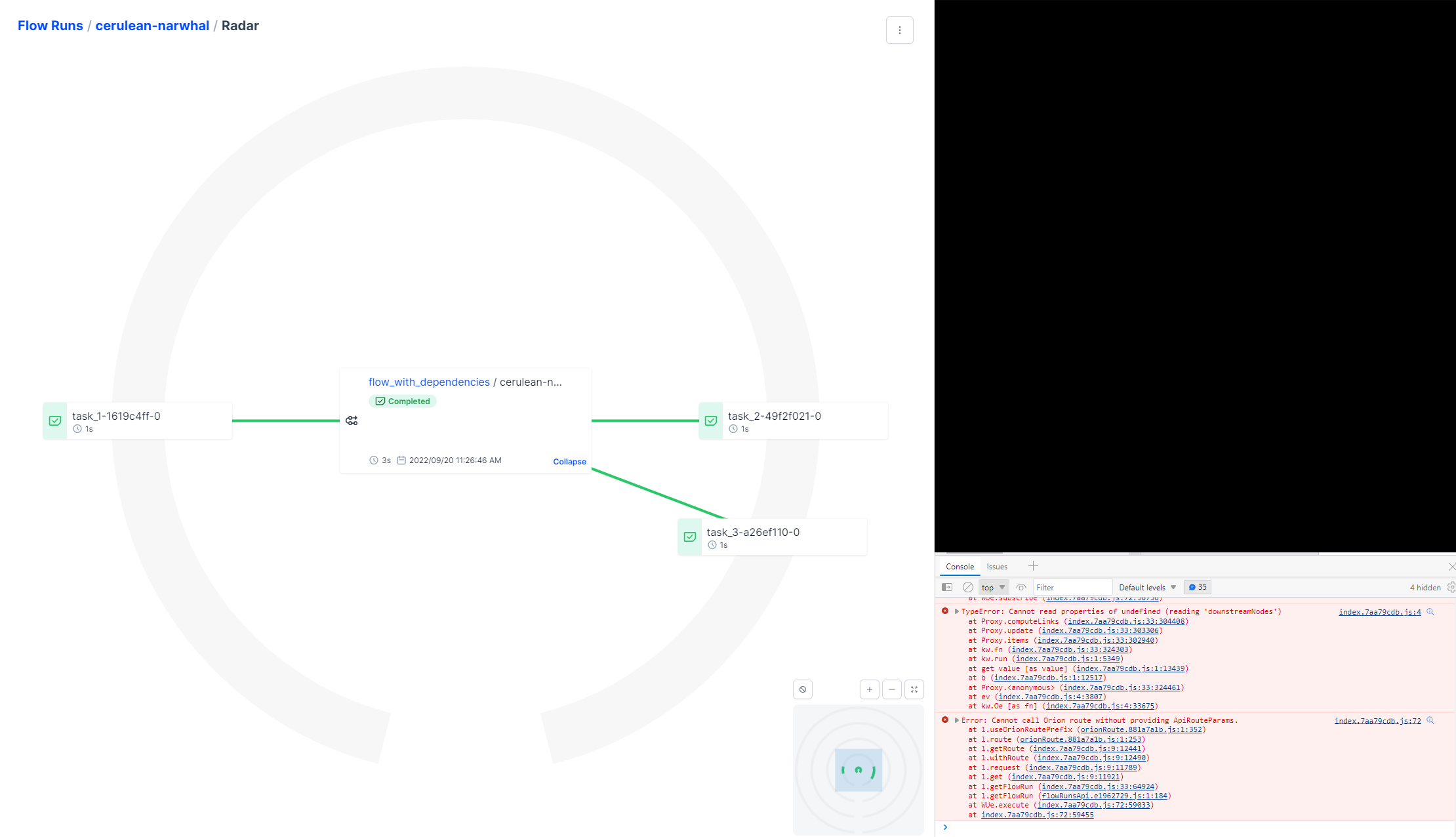Viewport: 1456px width, 837px height.
Task: Zoom out using the minus button on the radar
Action: (892, 689)
